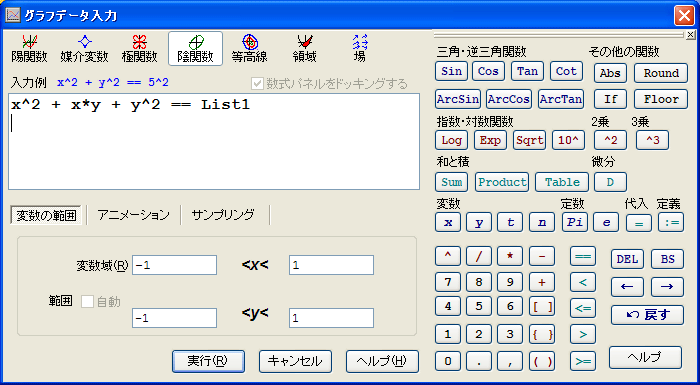
Task: Switch to the サンプリング tab
Action: (x=223, y=215)
